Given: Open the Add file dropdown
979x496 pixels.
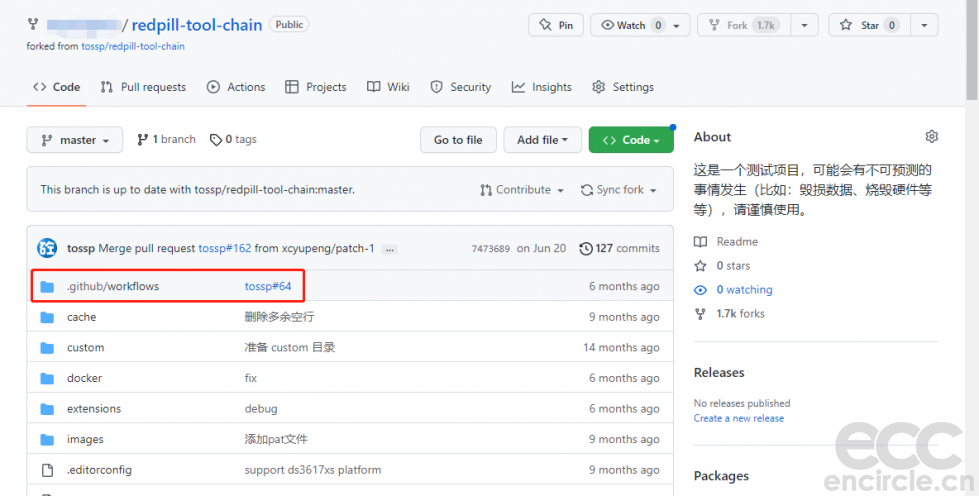Looking at the screenshot, I should click(x=543, y=140).
